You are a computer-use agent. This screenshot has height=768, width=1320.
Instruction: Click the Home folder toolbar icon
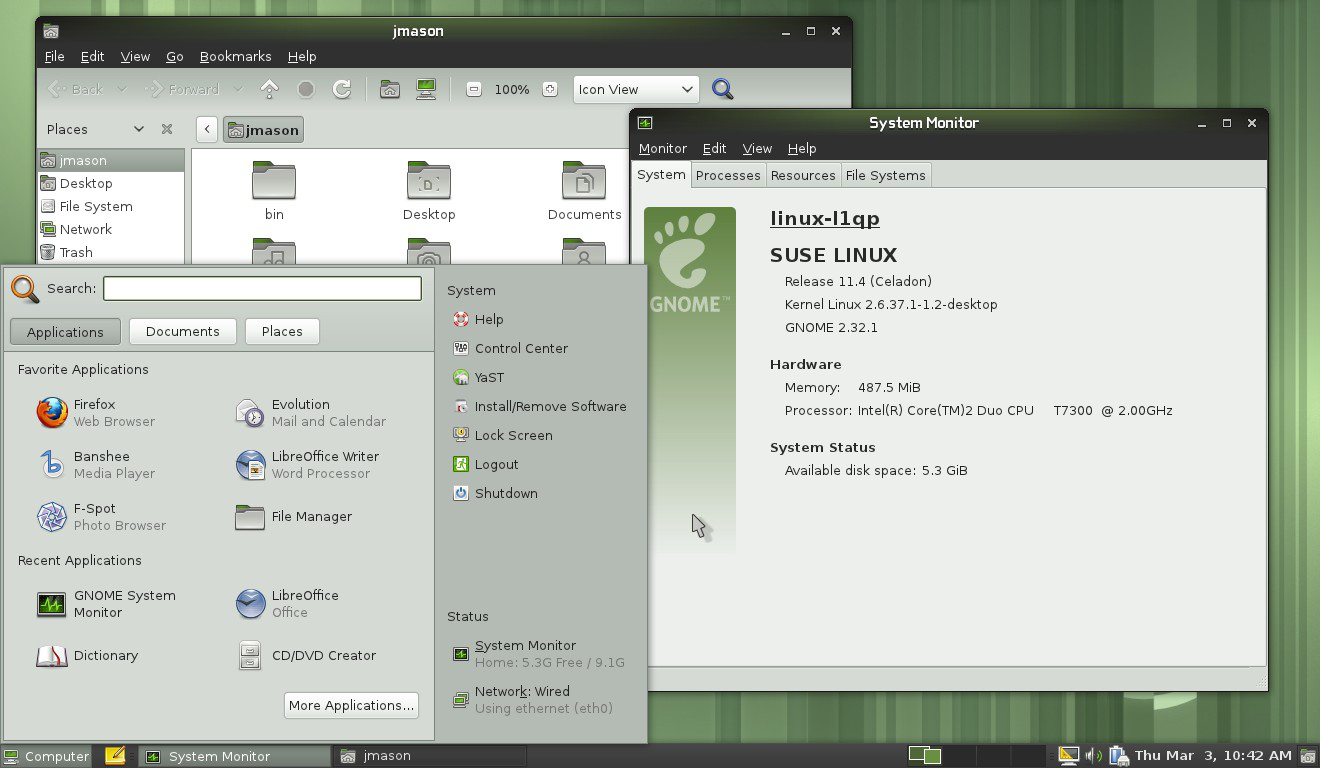coord(390,89)
